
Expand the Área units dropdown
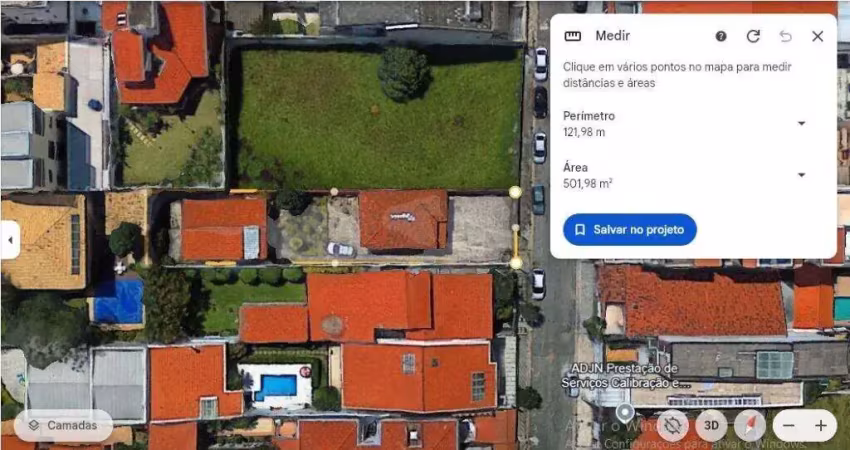801,175
